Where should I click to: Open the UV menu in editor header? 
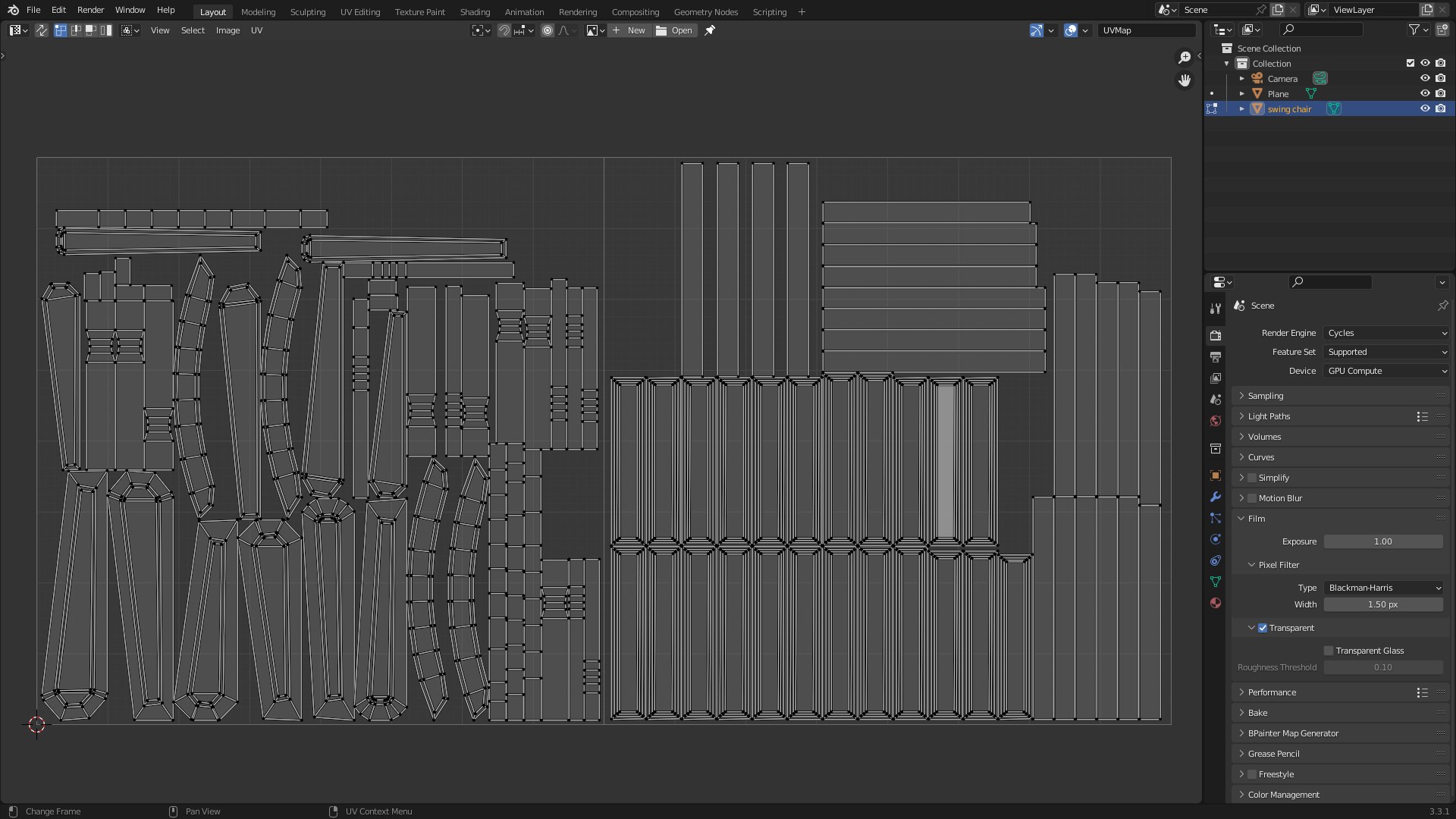[256, 30]
